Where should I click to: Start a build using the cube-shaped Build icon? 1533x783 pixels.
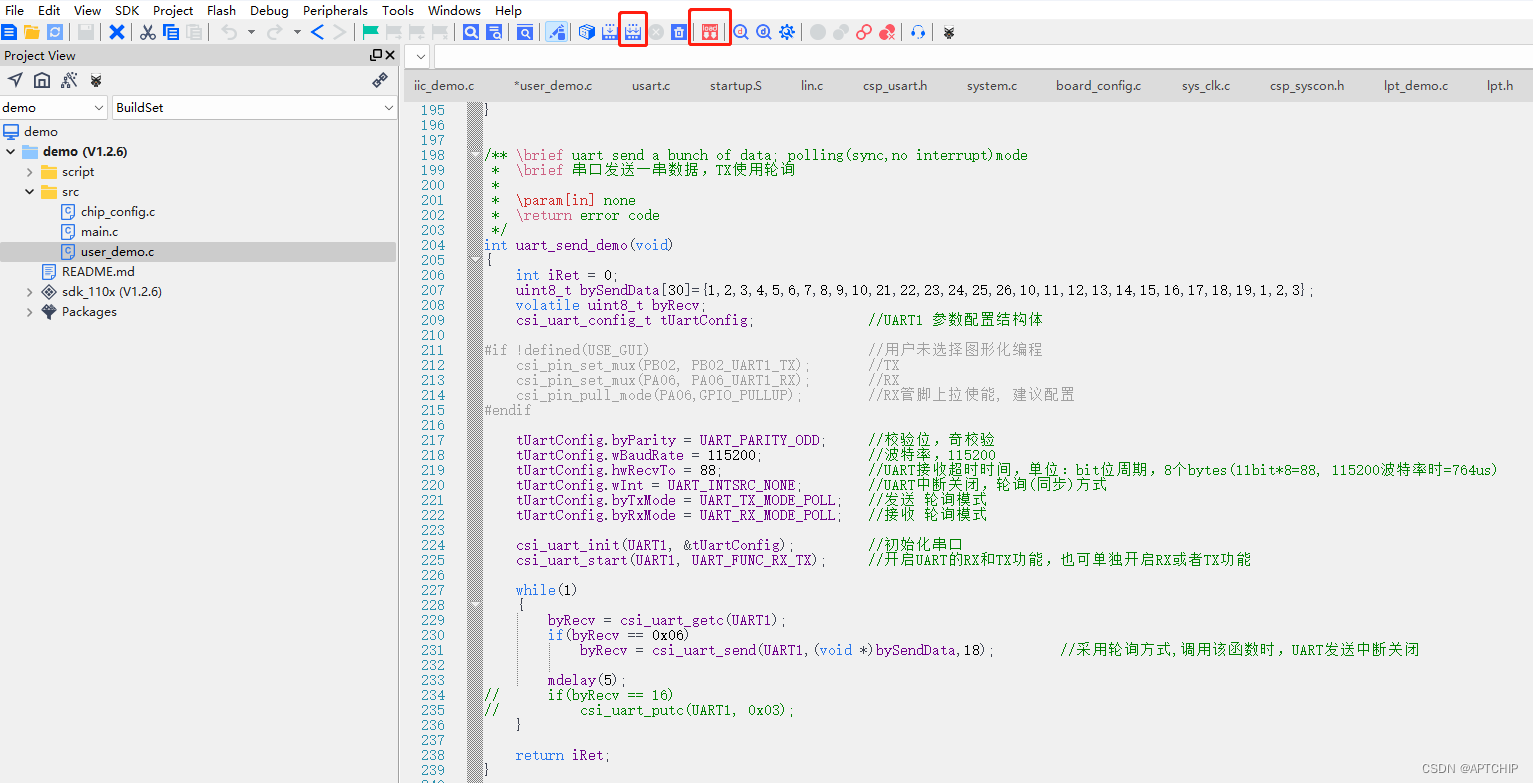[586, 31]
